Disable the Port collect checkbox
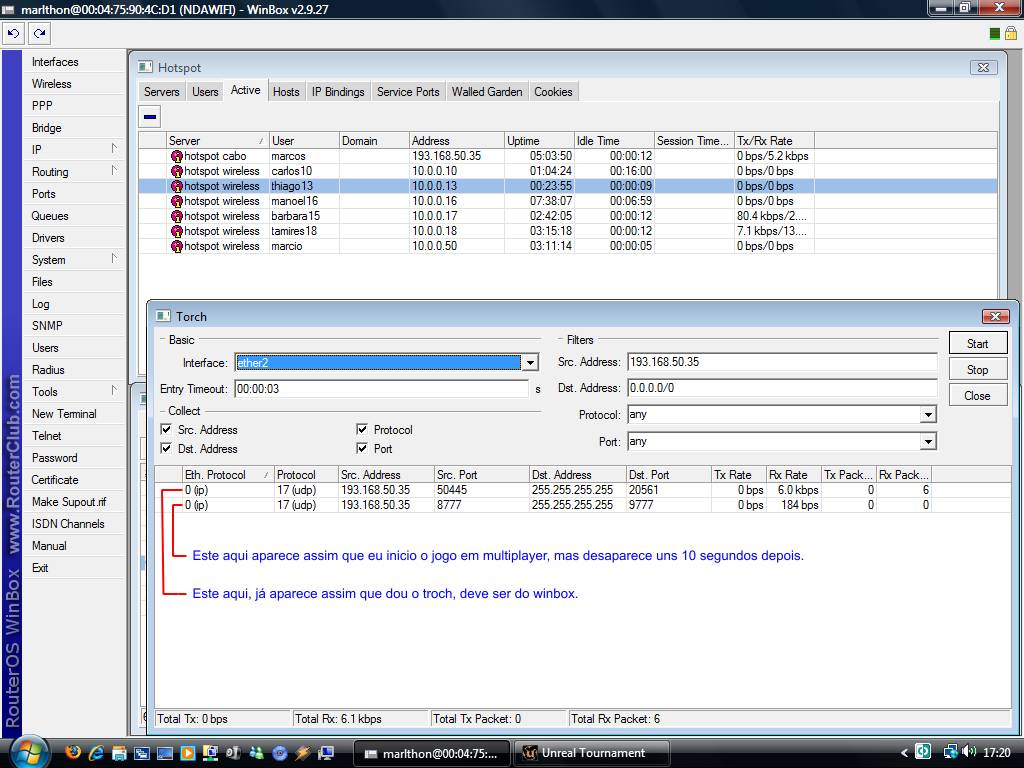 [362, 449]
